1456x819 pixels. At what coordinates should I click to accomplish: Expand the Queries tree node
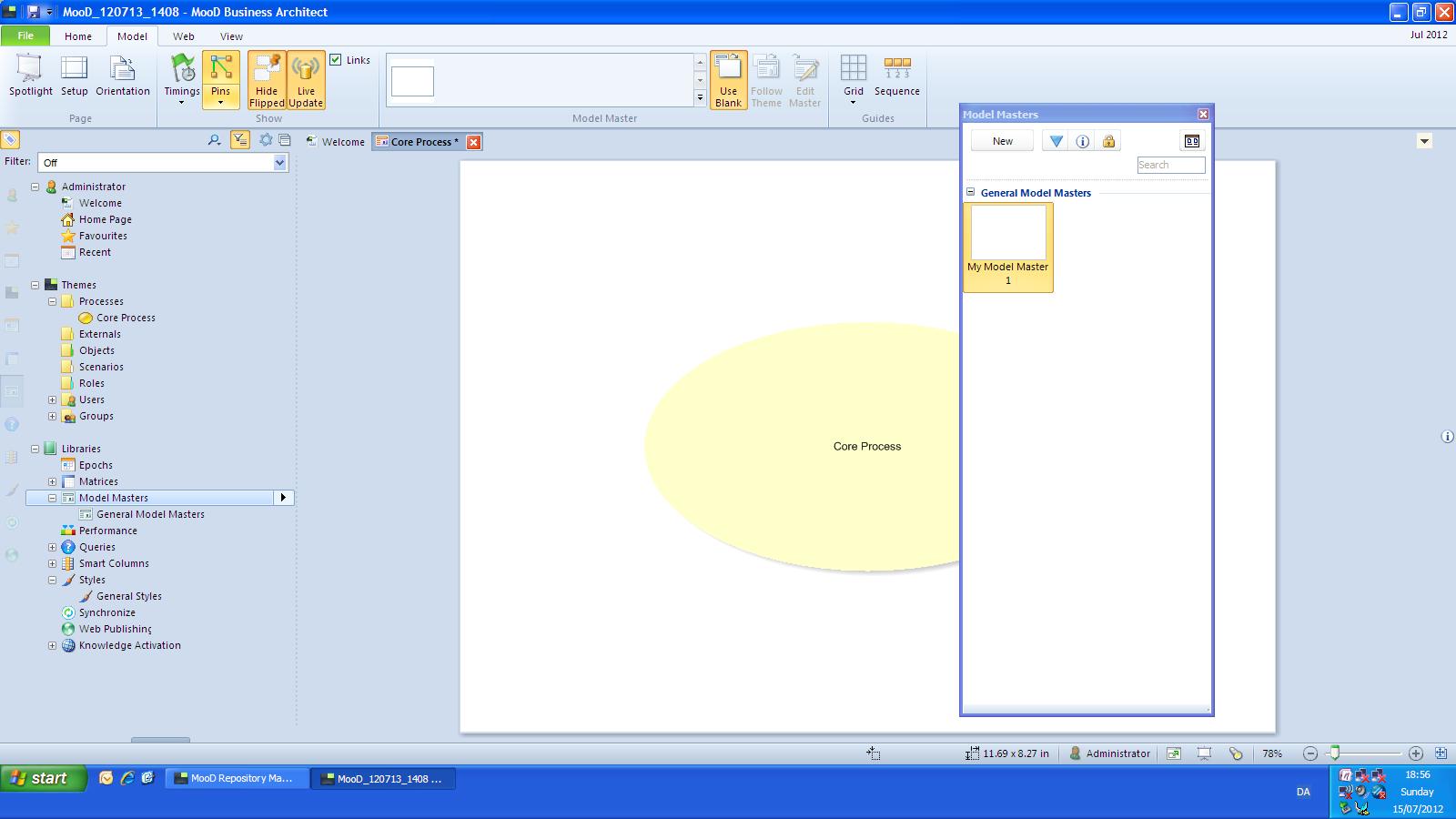point(52,547)
